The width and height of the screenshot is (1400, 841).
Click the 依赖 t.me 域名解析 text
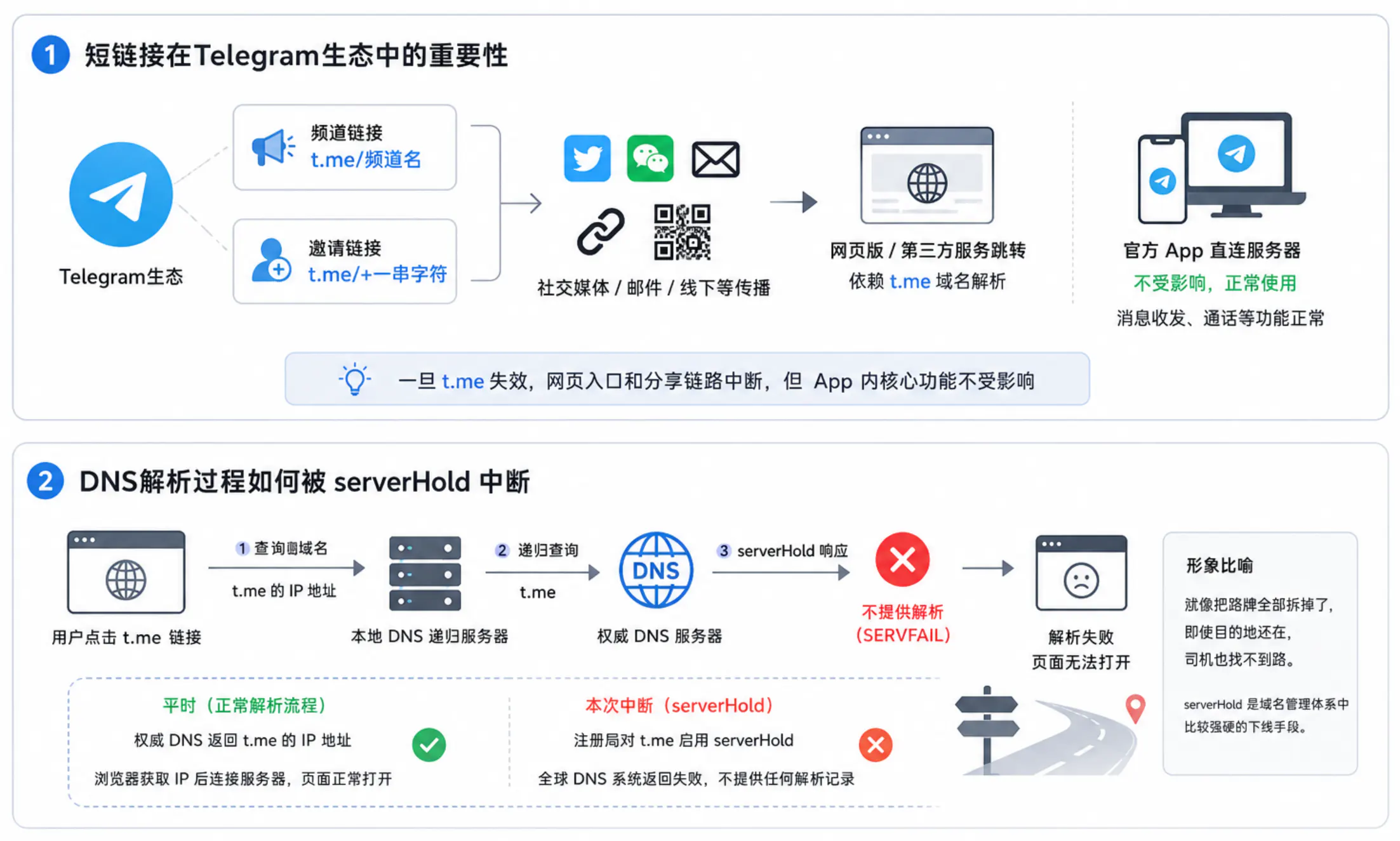point(927,281)
